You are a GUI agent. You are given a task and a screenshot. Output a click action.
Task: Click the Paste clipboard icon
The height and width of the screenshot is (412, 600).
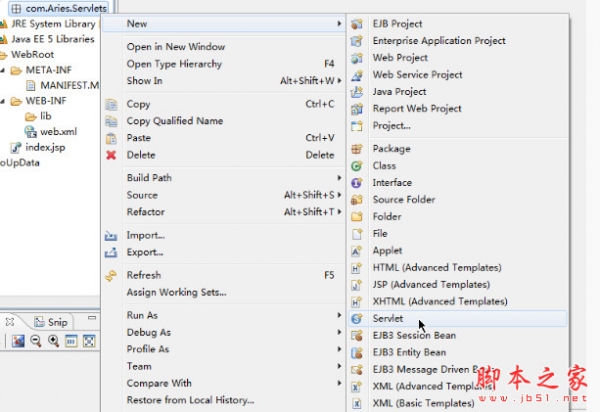(111, 138)
